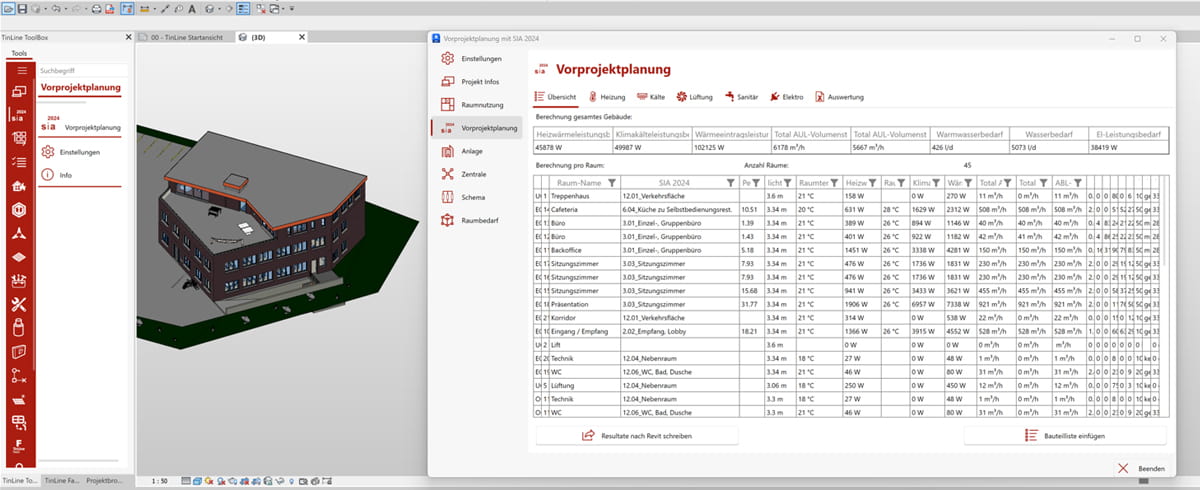Image resolution: width=1200 pixels, height=490 pixels.
Task: Click the Print icon in the quick toolbar
Action: click(95, 8)
